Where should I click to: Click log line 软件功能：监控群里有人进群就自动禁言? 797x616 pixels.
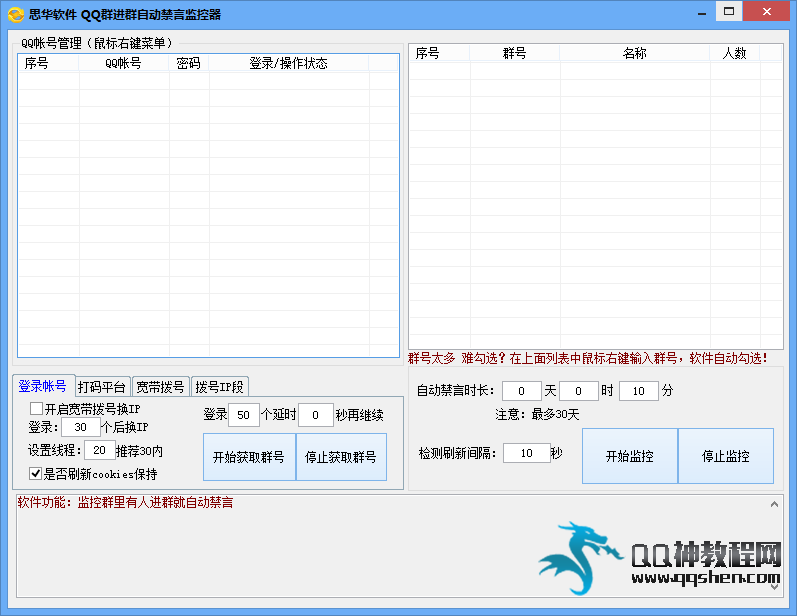pos(125,503)
